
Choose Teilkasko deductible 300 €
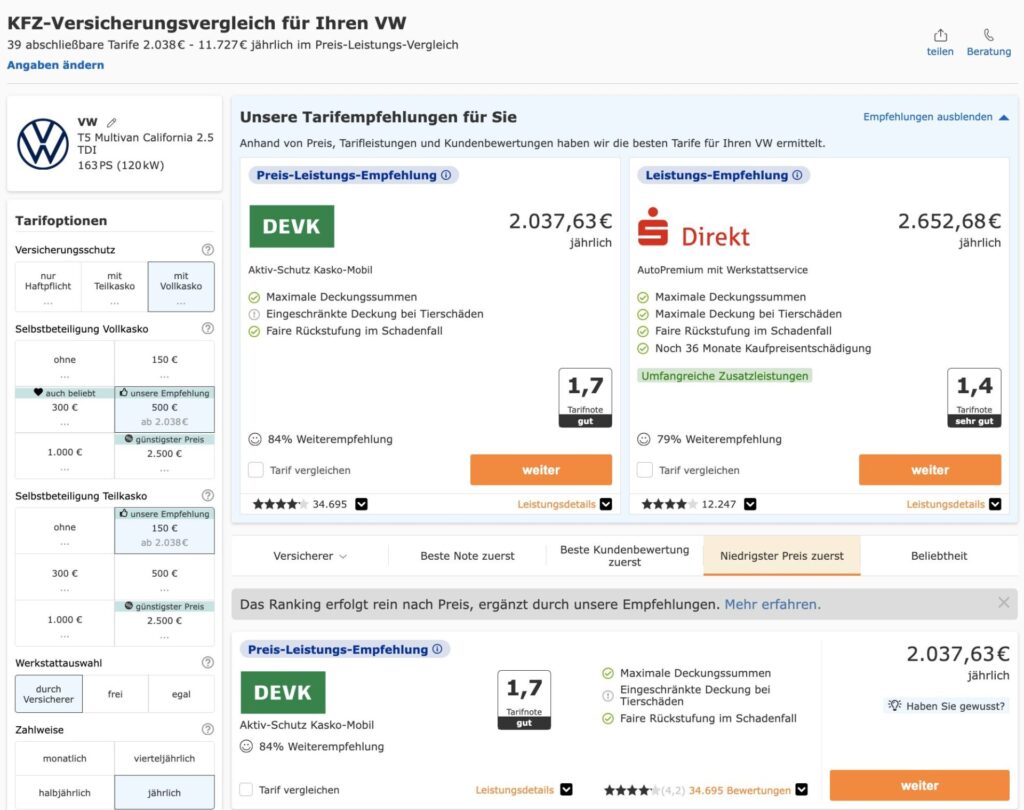tap(65, 577)
